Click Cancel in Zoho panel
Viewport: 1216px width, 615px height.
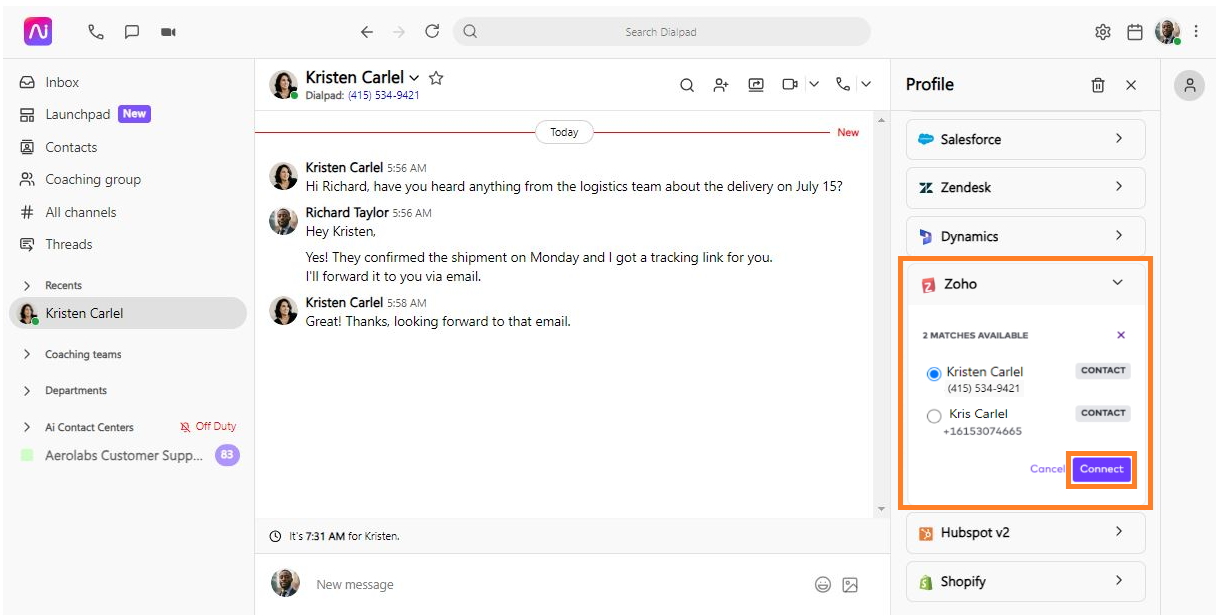1047,469
